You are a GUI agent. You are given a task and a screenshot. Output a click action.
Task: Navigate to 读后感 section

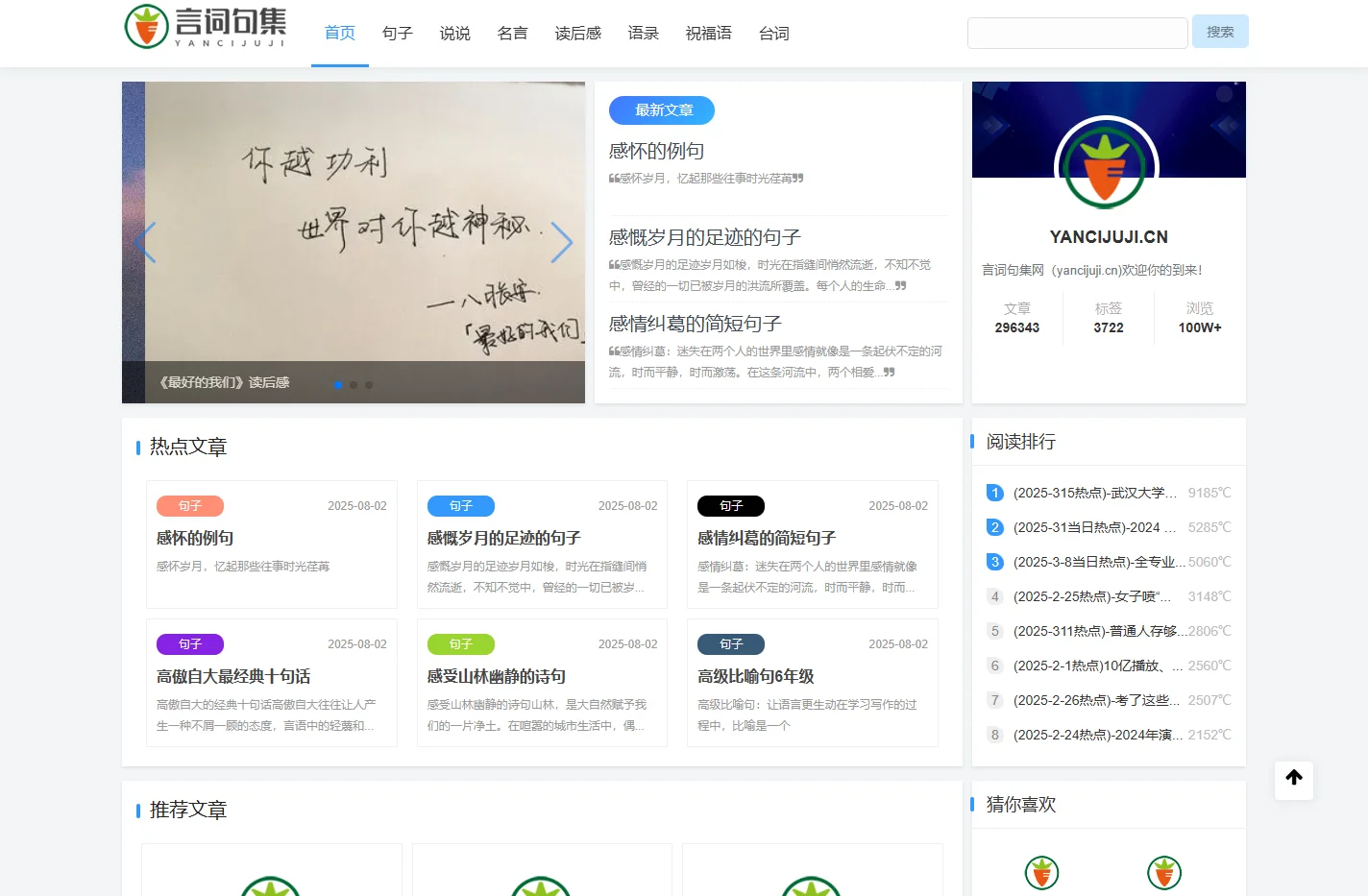point(578,34)
